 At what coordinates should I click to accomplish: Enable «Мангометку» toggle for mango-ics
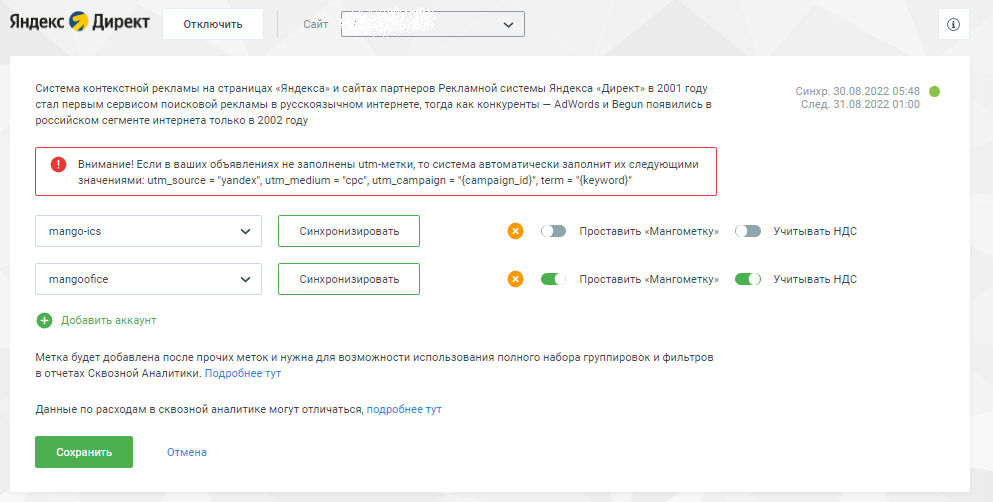point(553,231)
